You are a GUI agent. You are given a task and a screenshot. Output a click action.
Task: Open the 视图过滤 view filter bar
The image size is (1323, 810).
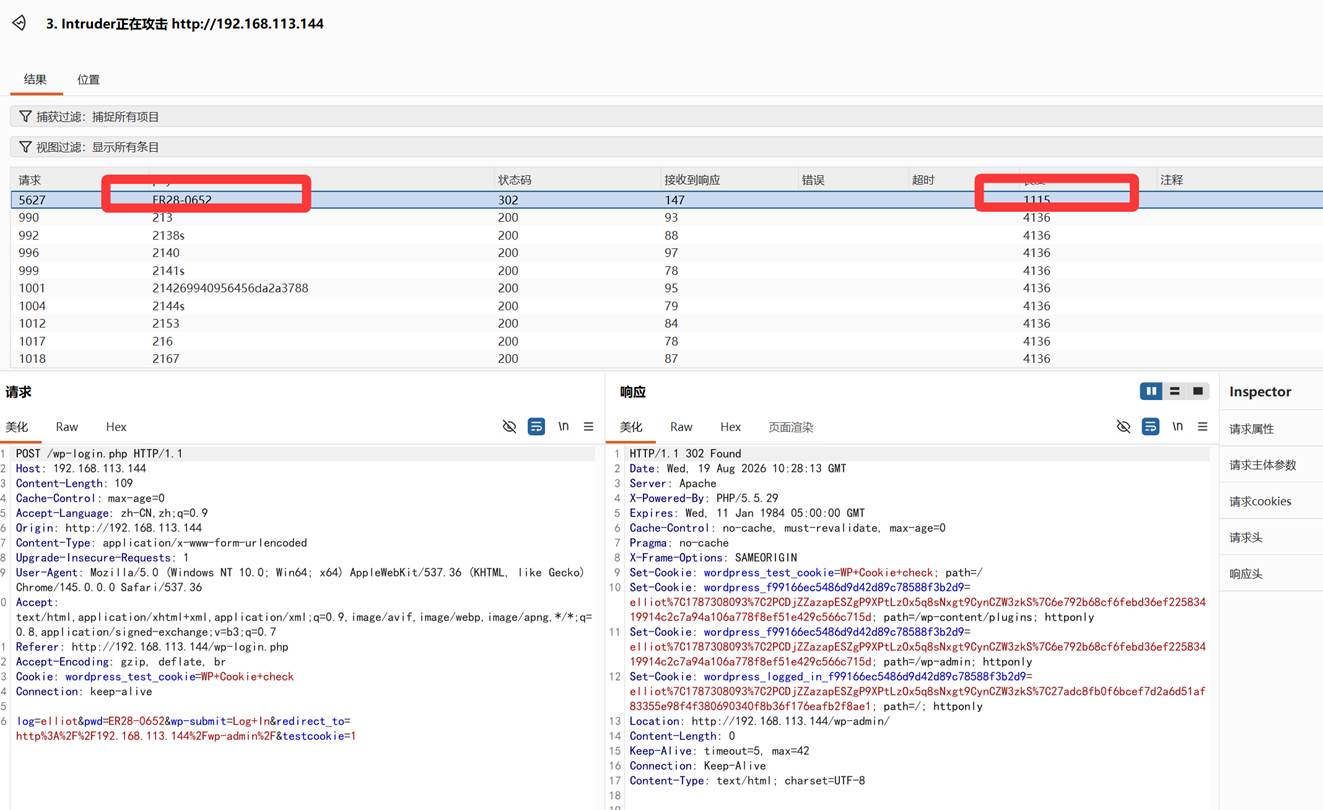coord(666,147)
